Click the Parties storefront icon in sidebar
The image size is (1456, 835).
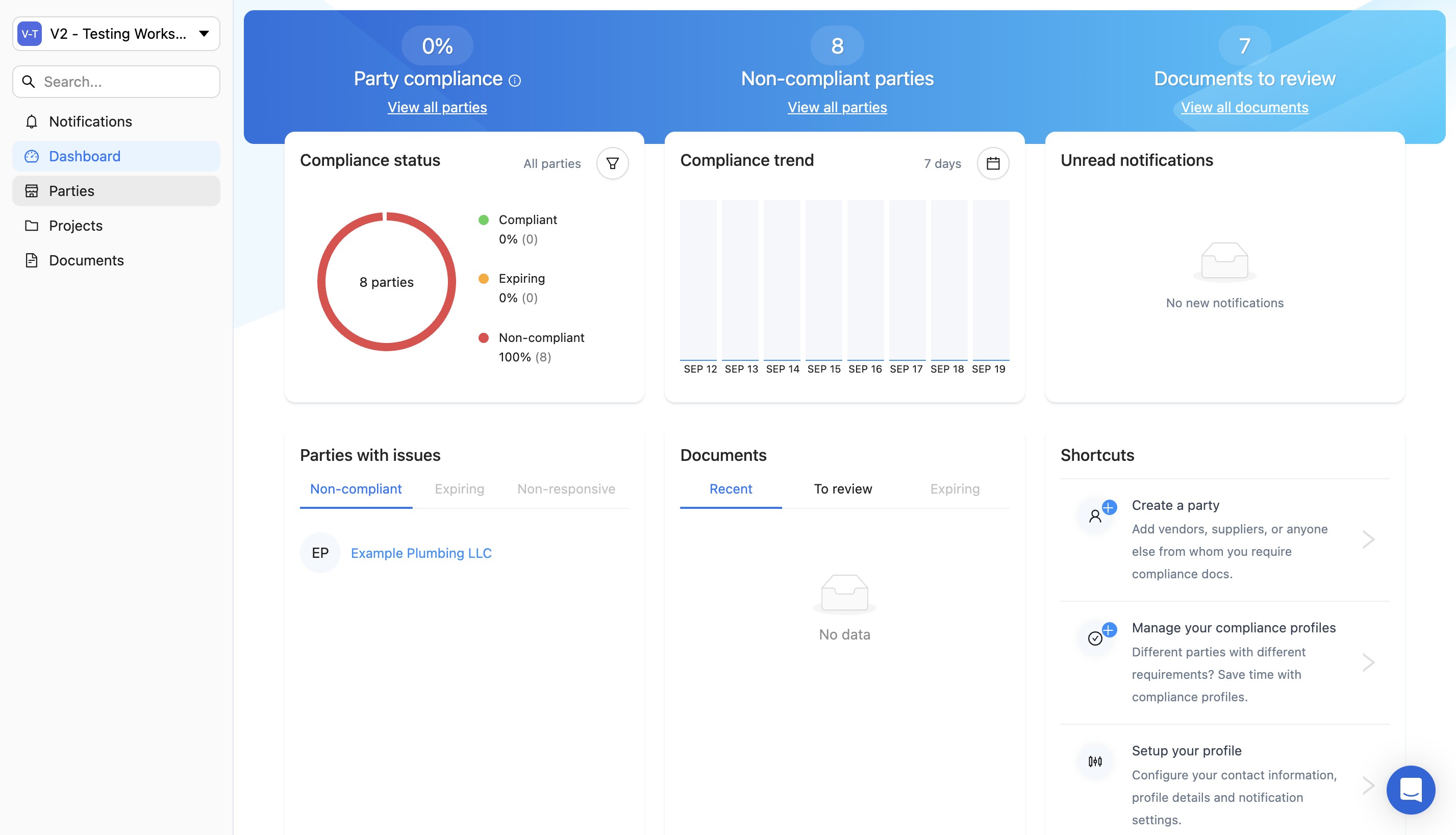tap(32, 191)
